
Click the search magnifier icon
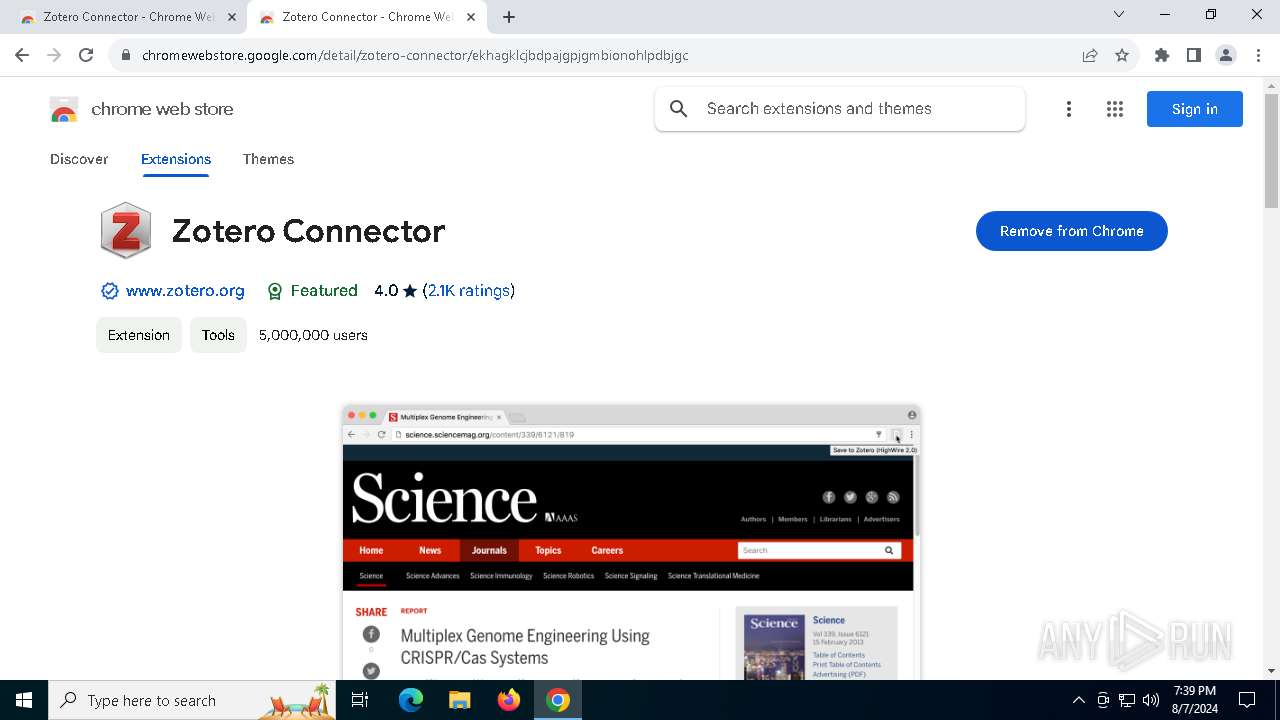(x=679, y=109)
